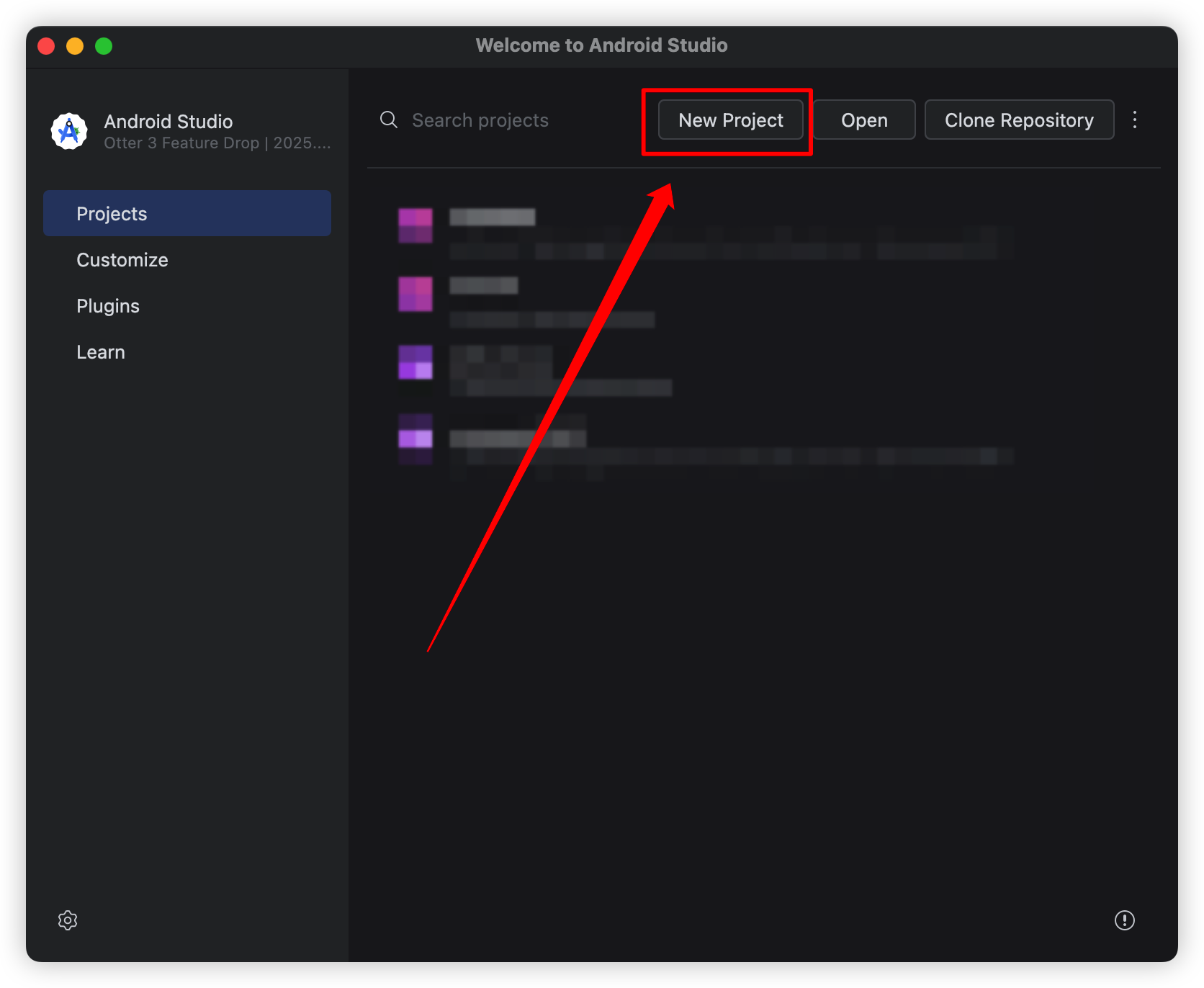Minimize the window with the yellow button
This screenshot has width=1204, height=988.
(75, 46)
